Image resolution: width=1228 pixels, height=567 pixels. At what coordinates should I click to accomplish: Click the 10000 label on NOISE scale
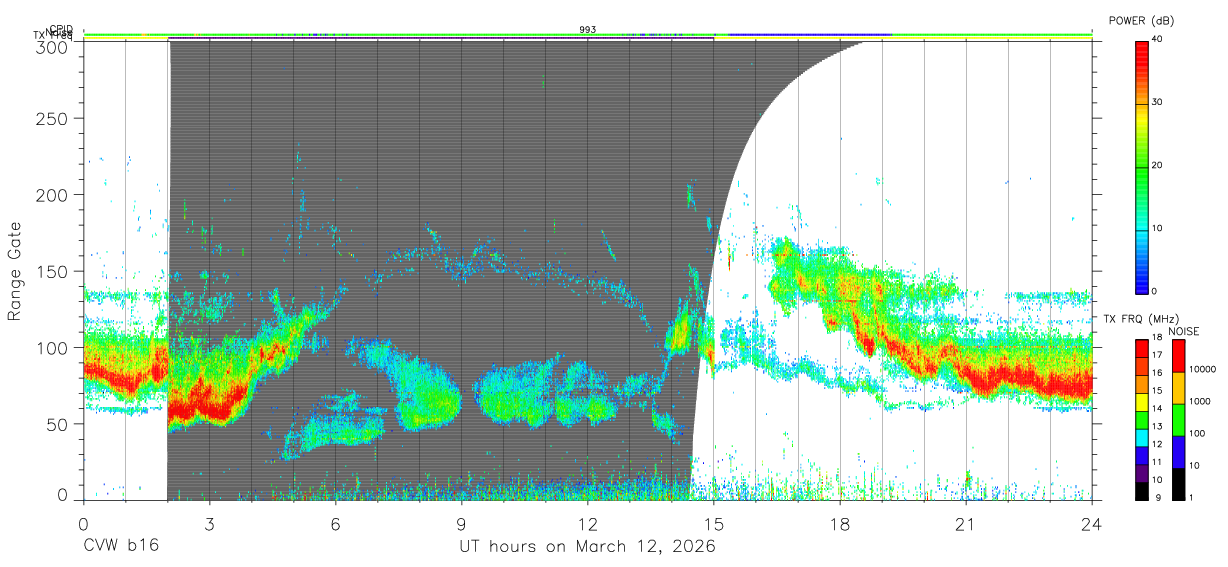[x=1201, y=369]
